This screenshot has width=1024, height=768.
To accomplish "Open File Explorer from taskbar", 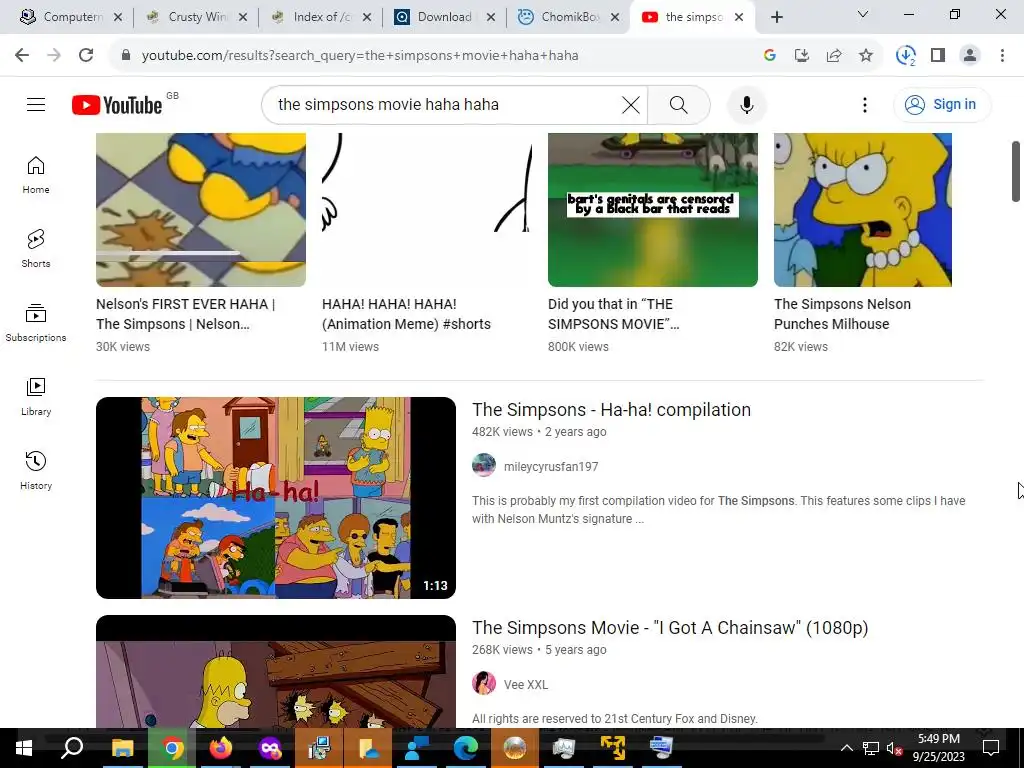I will click(x=122, y=748).
